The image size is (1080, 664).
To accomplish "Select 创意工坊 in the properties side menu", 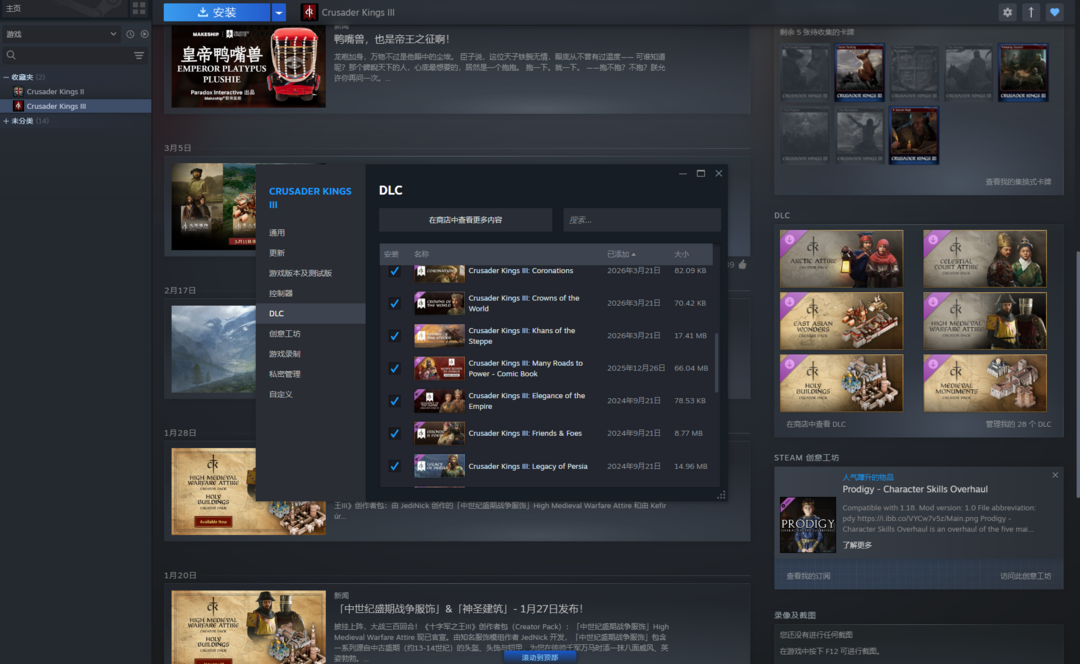I will click(284, 334).
